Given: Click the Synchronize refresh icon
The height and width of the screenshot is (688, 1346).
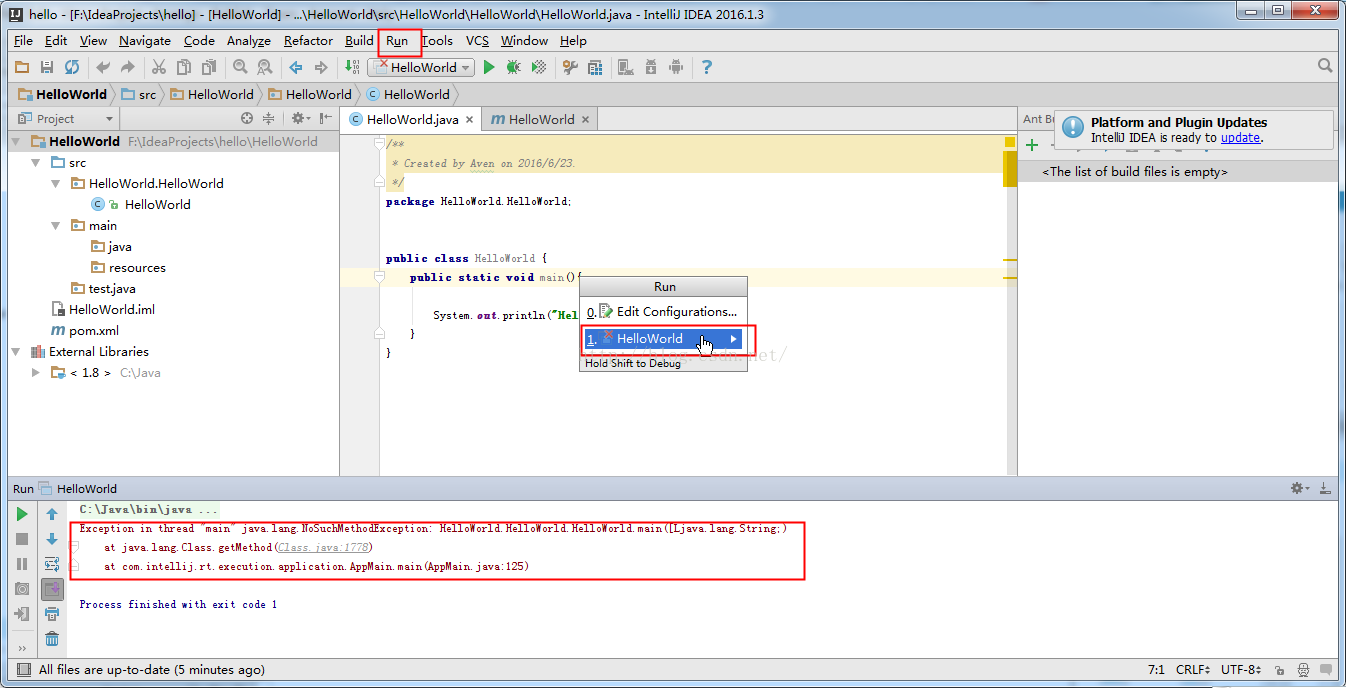Looking at the screenshot, I should (72, 67).
